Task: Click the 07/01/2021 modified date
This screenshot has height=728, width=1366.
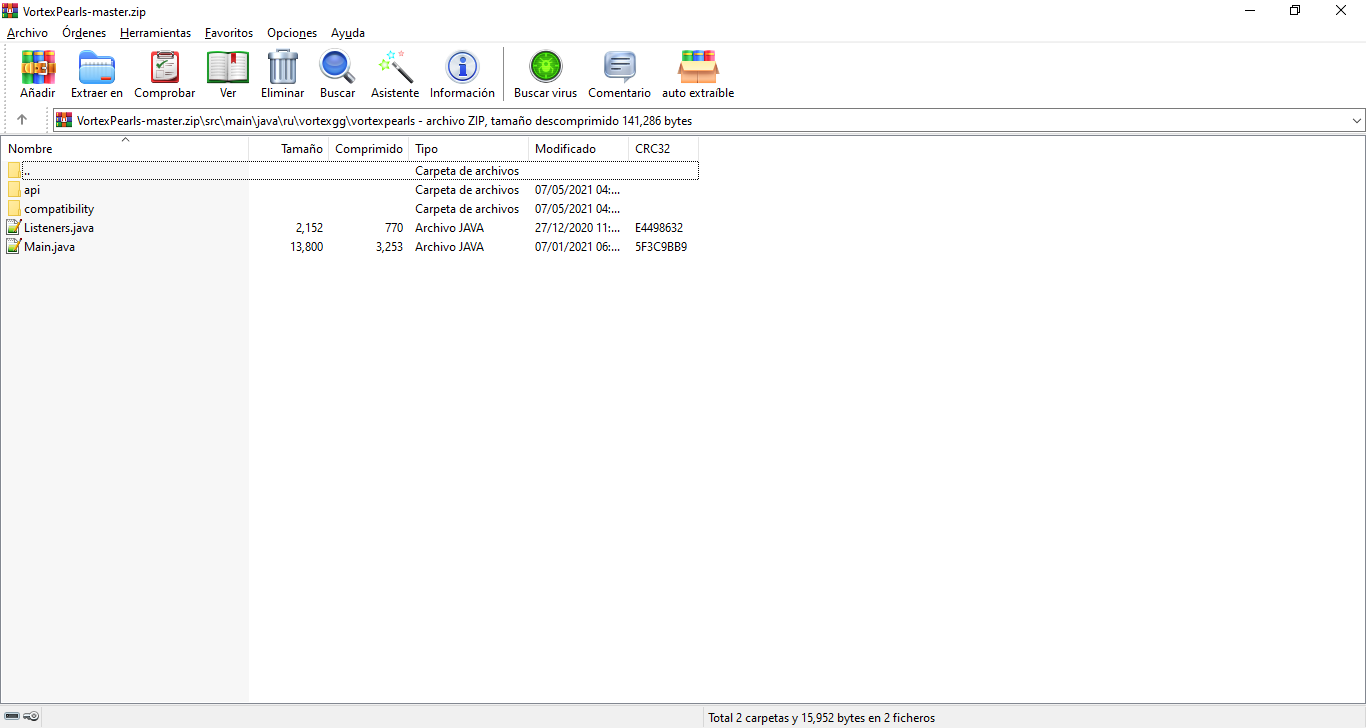Action: [x=577, y=247]
